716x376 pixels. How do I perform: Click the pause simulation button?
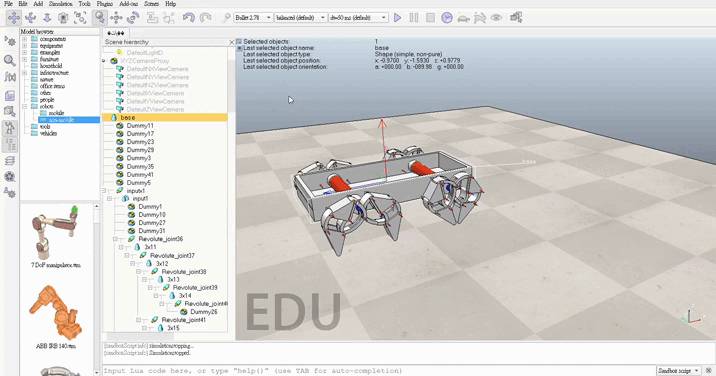click(x=414, y=18)
